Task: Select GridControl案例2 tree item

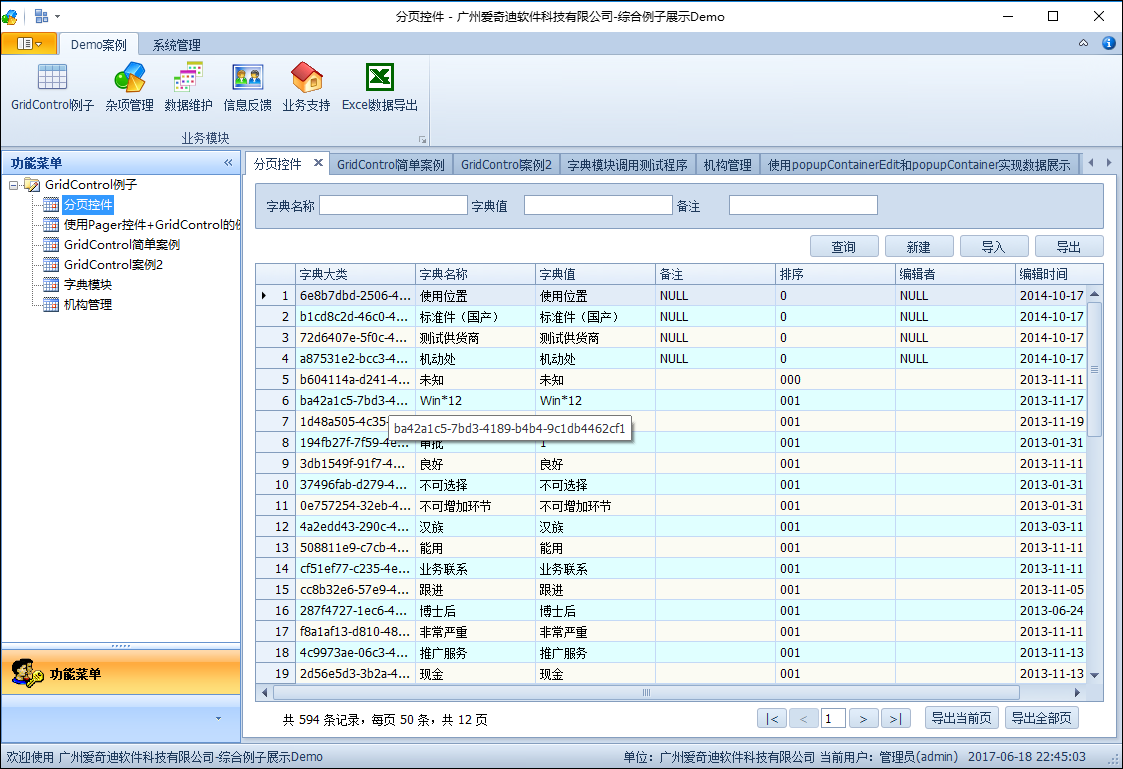Action: click(113, 265)
